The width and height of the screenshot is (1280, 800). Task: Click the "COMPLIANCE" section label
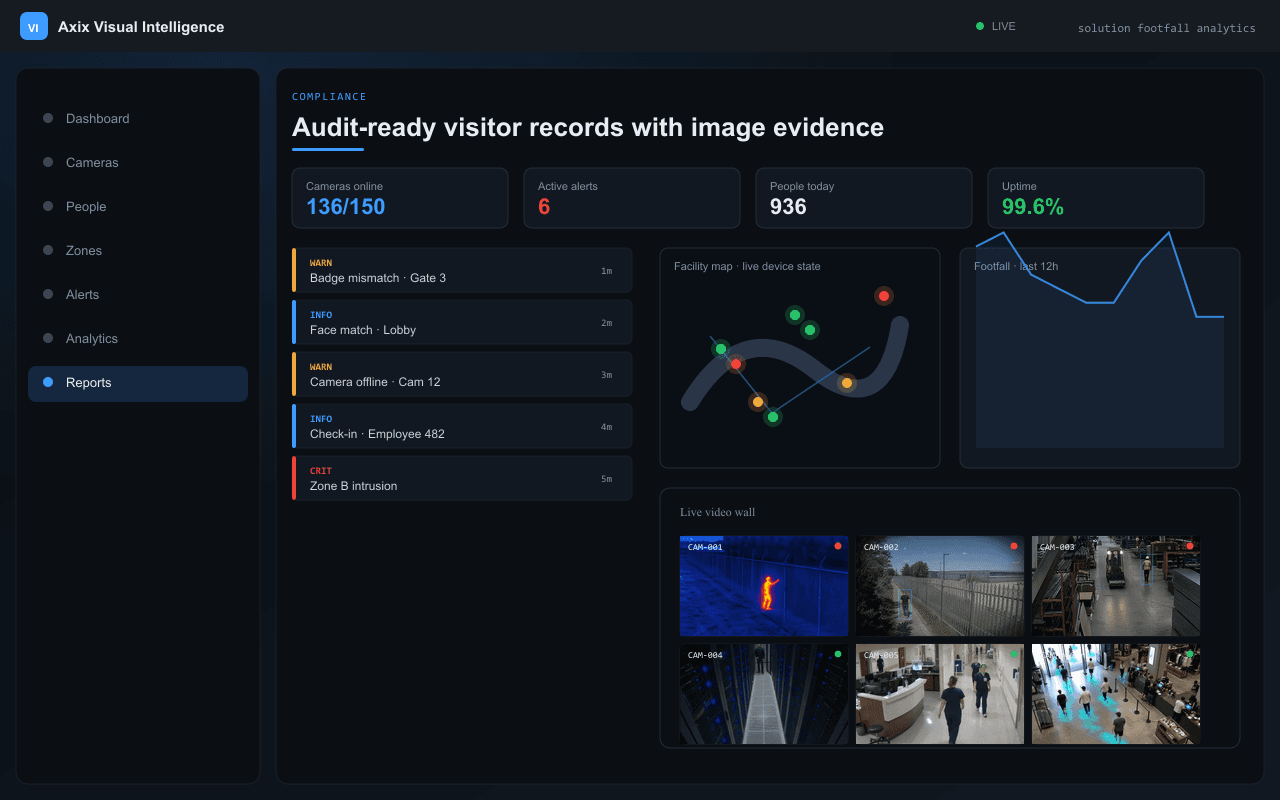pos(329,97)
